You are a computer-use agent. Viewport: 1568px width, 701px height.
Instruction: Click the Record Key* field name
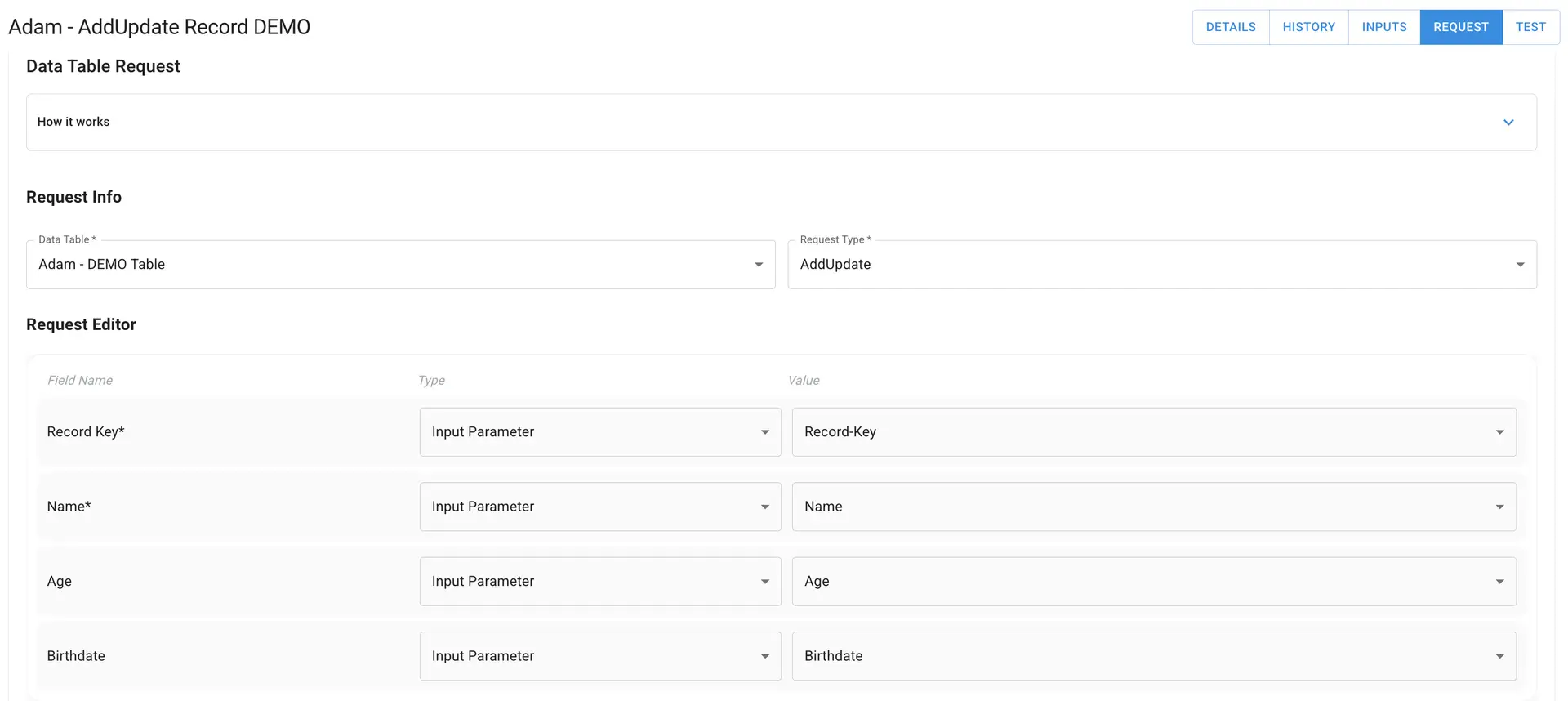pyautogui.click(x=86, y=431)
